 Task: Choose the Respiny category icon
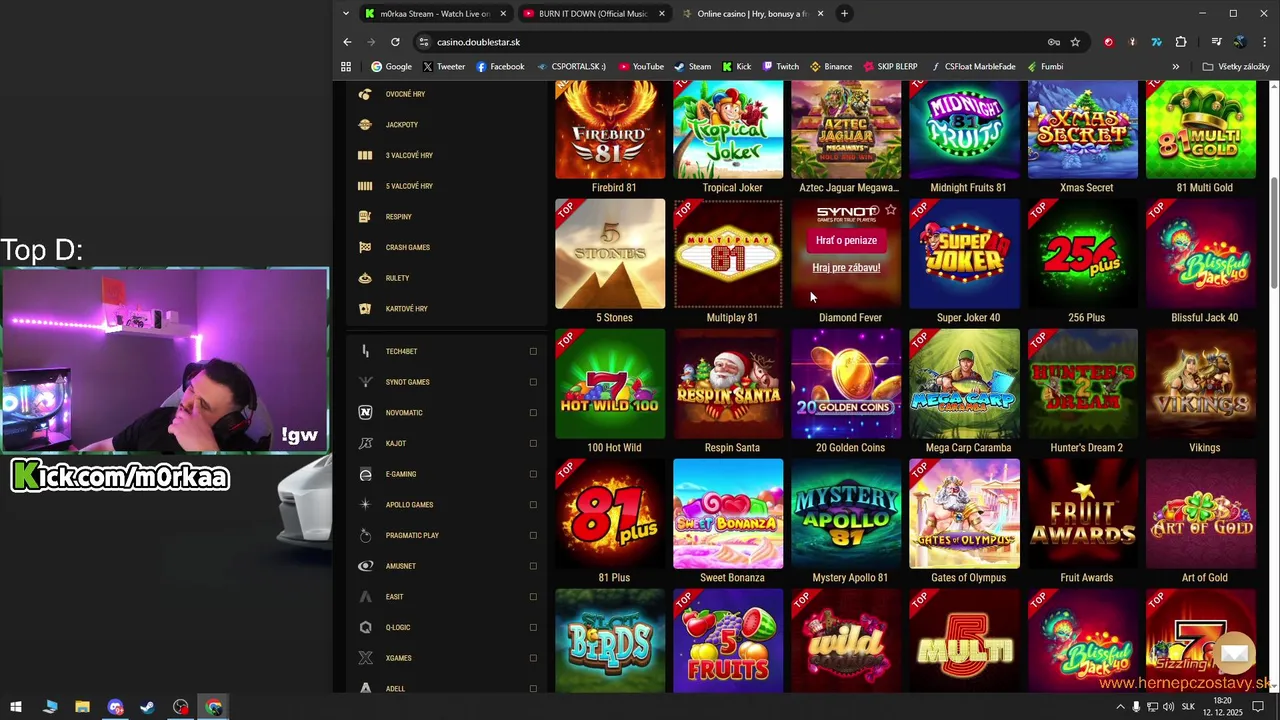365,217
